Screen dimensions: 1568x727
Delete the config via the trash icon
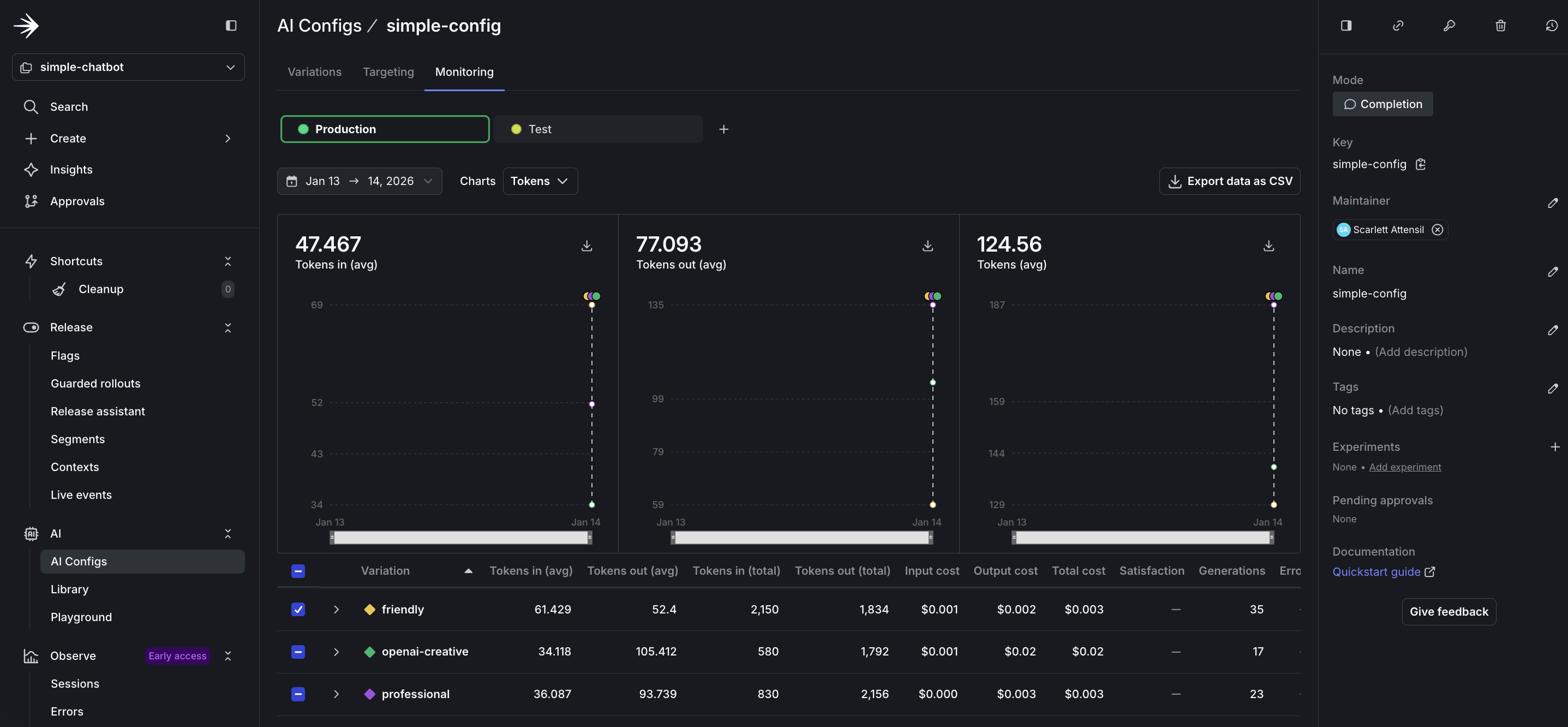(x=1500, y=26)
